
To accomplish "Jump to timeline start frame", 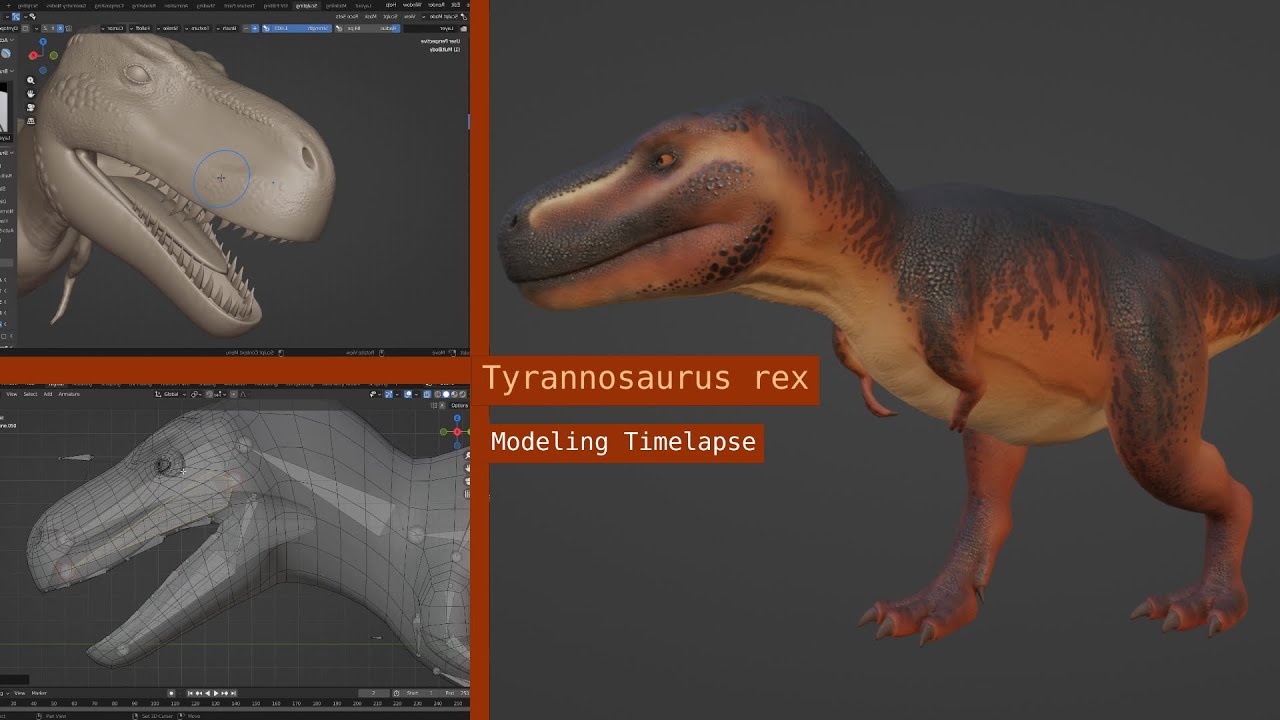I will (190, 693).
